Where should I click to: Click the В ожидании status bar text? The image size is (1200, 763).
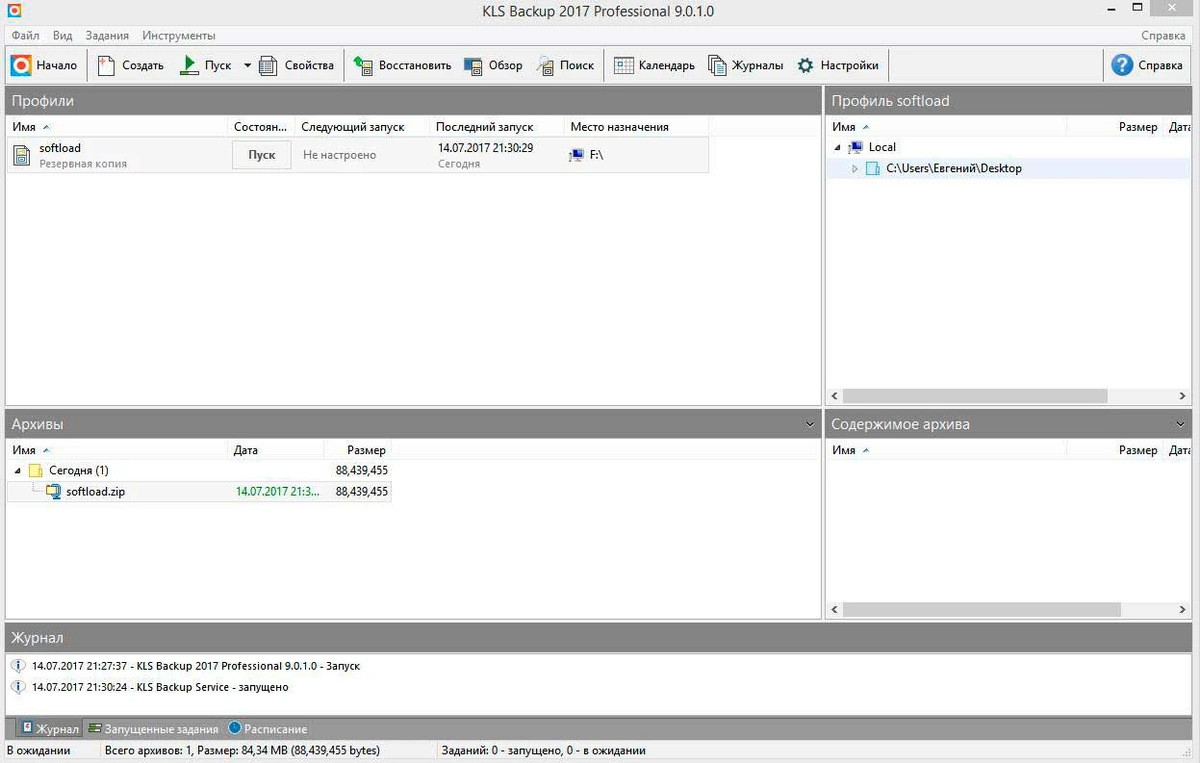click(x=39, y=750)
